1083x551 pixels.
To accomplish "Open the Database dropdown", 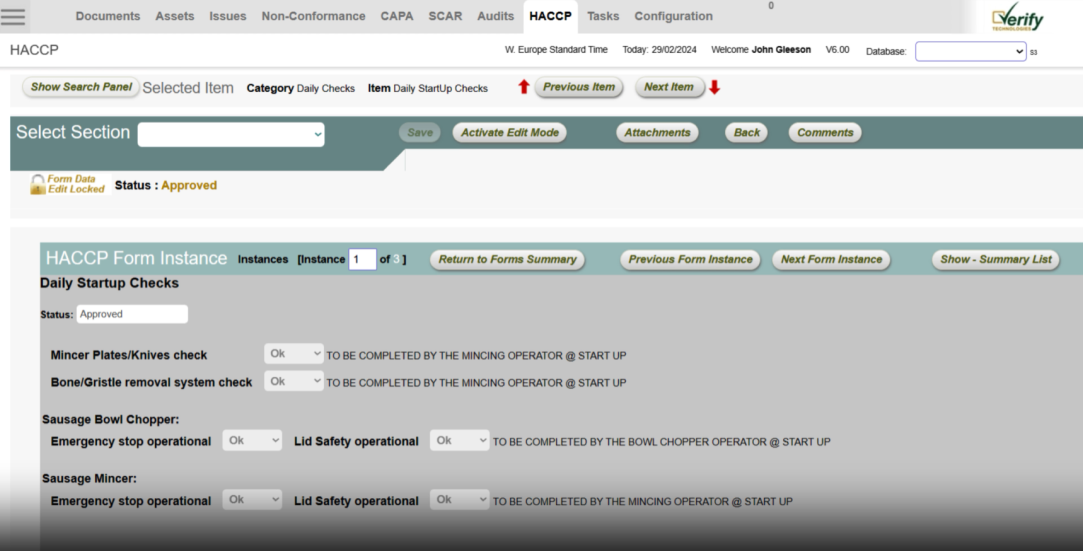I will (970, 51).
